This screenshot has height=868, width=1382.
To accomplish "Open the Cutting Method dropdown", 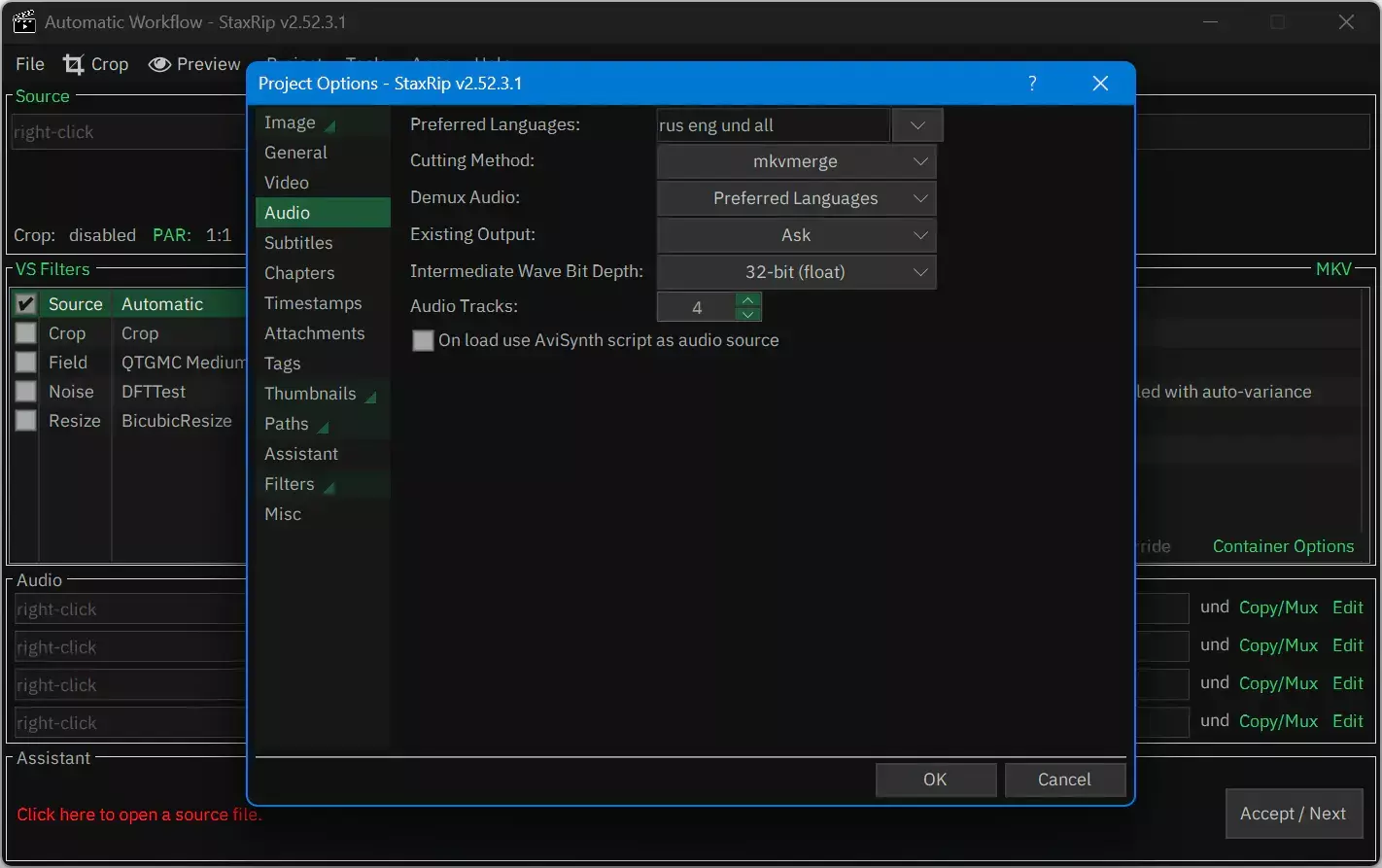I will (796, 162).
